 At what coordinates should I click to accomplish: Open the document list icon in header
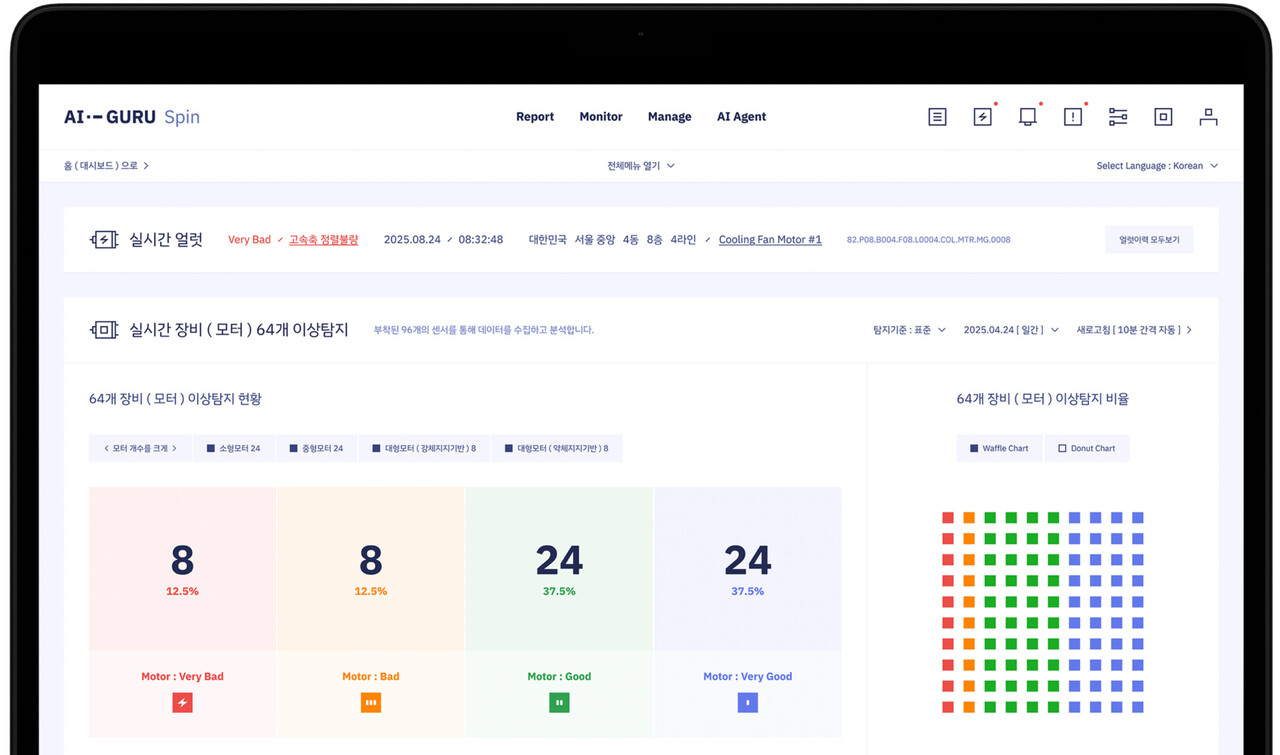pyautogui.click(x=937, y=117)
